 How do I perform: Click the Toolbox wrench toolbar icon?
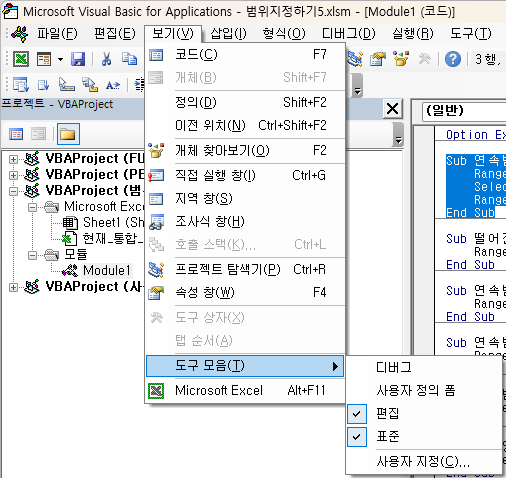[x=424, y=59]
